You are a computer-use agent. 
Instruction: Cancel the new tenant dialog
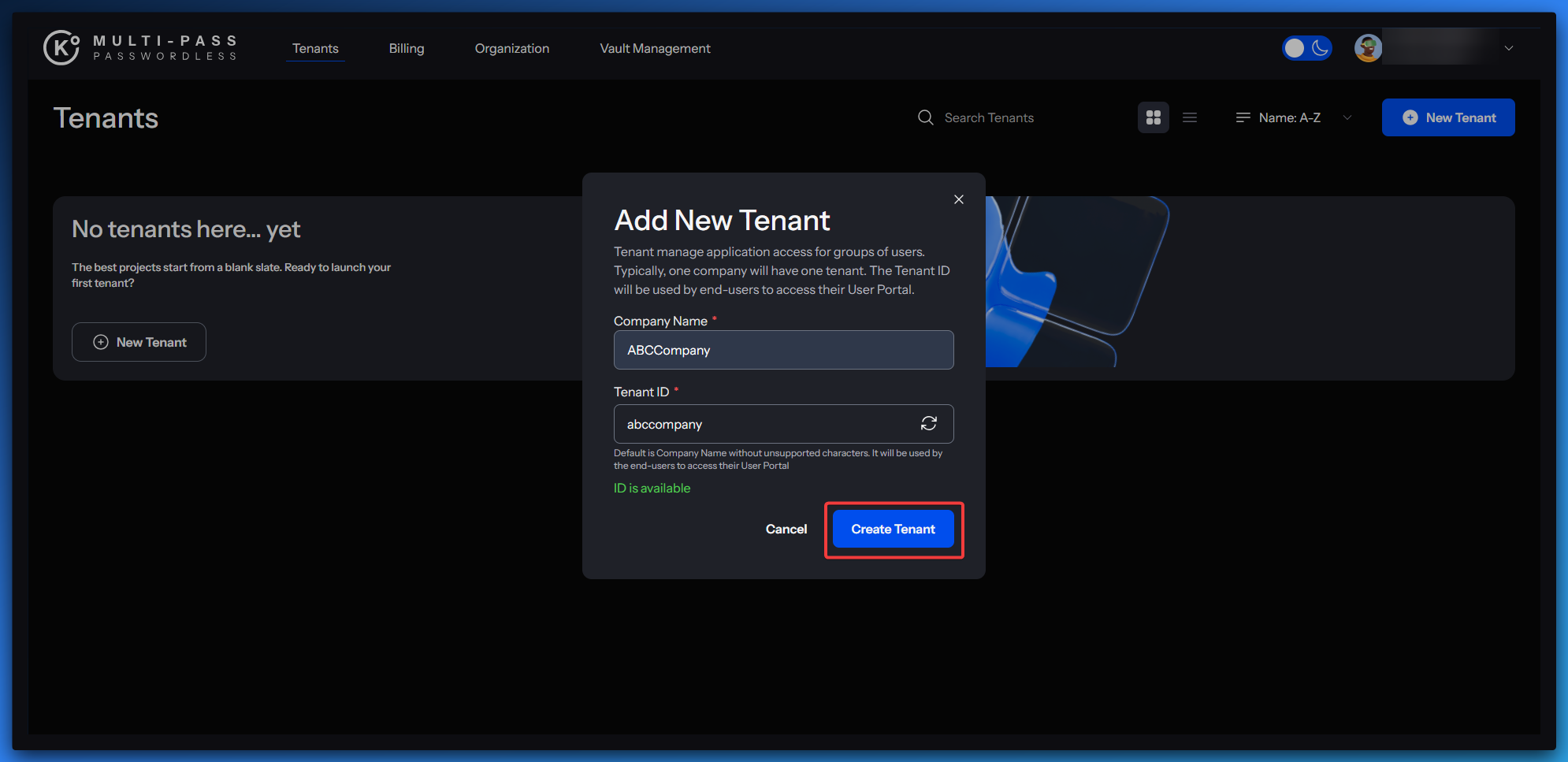point(786,529)
